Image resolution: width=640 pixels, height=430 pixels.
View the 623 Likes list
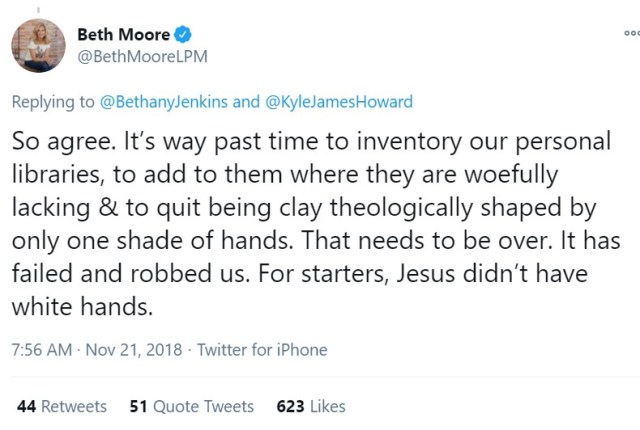(311, 406)
